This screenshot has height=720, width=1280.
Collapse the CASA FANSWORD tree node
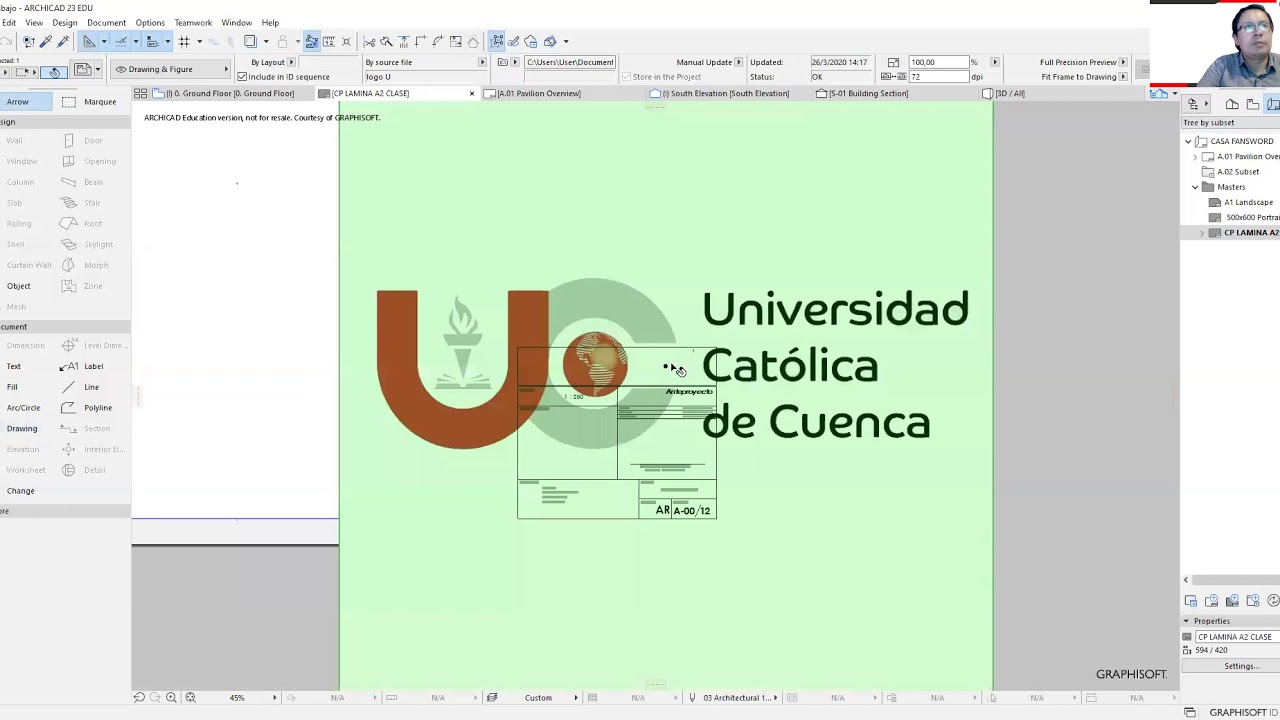tap(1188, 141)
